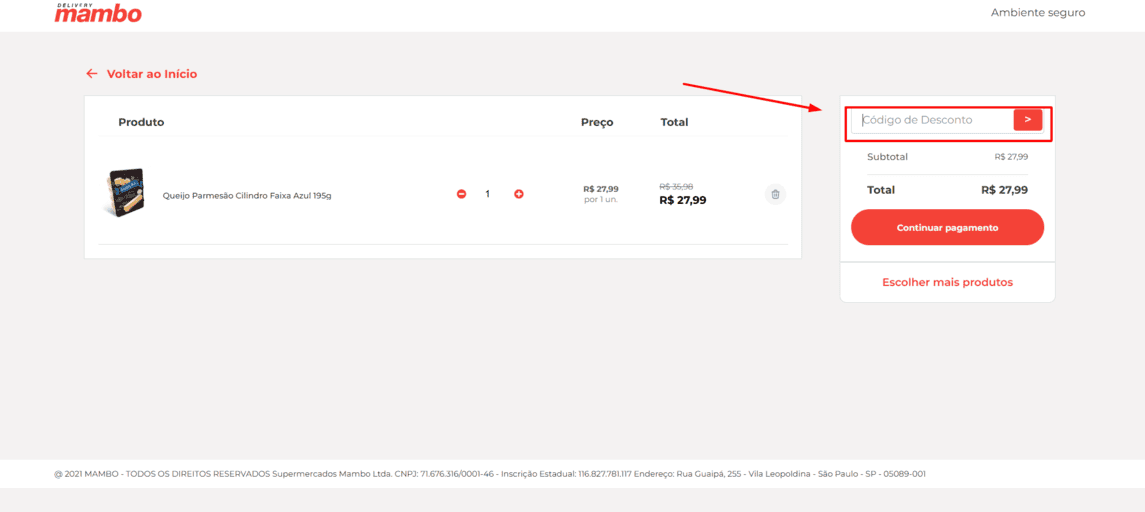Click Continuar pagamento button

point(947,227)
